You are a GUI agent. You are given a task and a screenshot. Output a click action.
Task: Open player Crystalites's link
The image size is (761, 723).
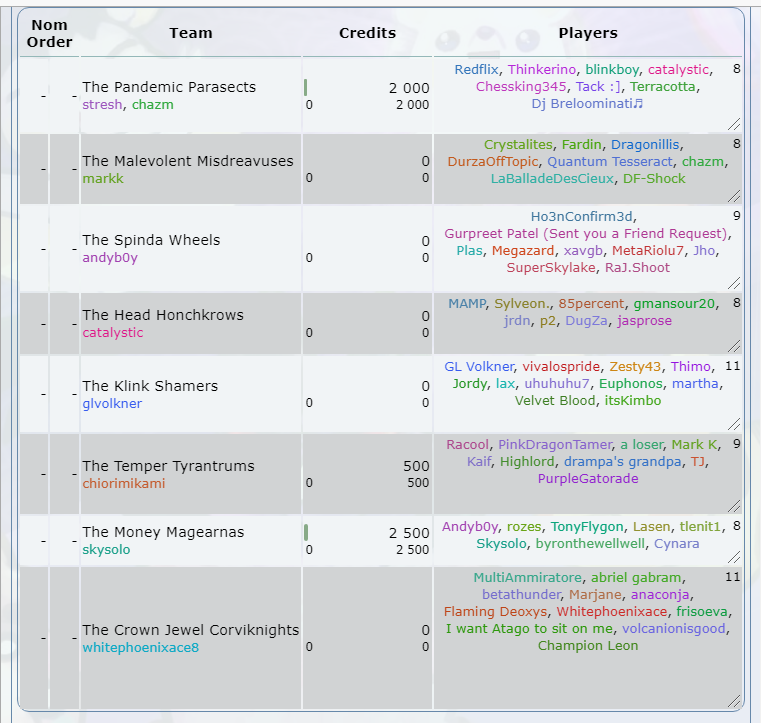coord(518,145)
